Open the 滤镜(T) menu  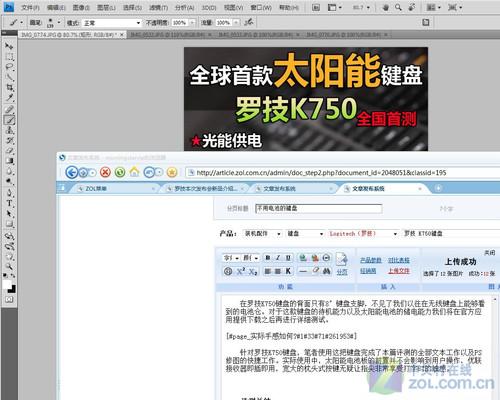pos(158,7)
